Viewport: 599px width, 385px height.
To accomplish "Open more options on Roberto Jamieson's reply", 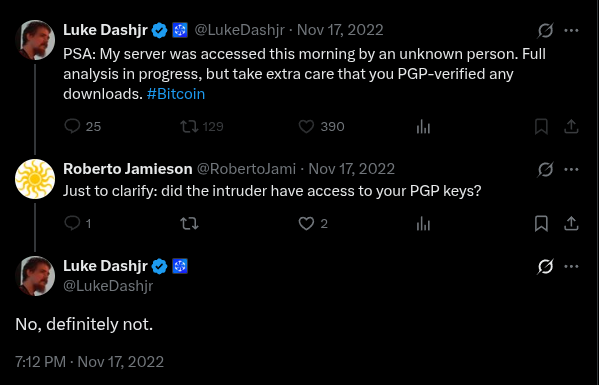I will pyautogui.click(x=571, y=169).
